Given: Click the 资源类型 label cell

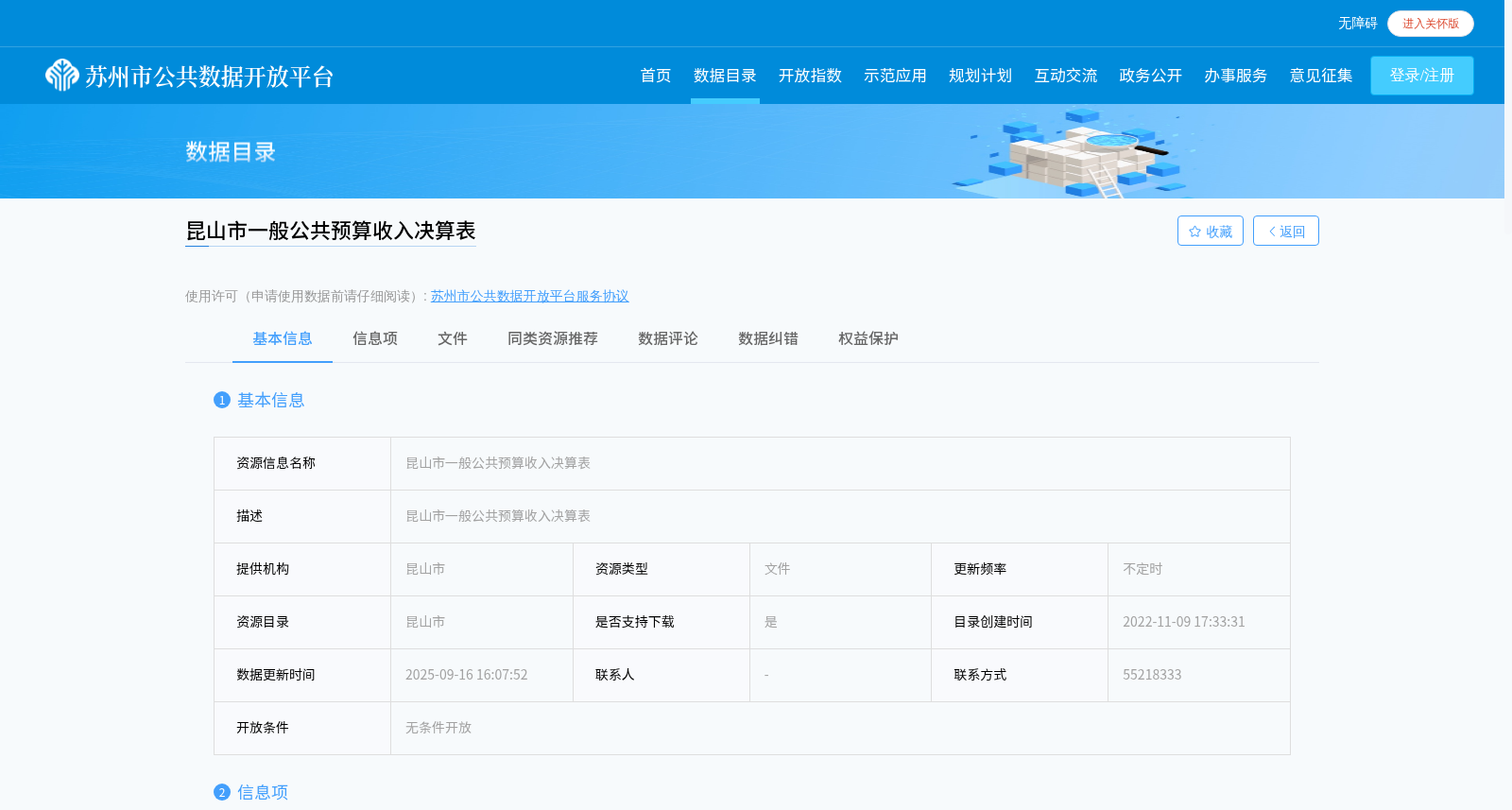Looking at the screenshot, I should 661,569.
